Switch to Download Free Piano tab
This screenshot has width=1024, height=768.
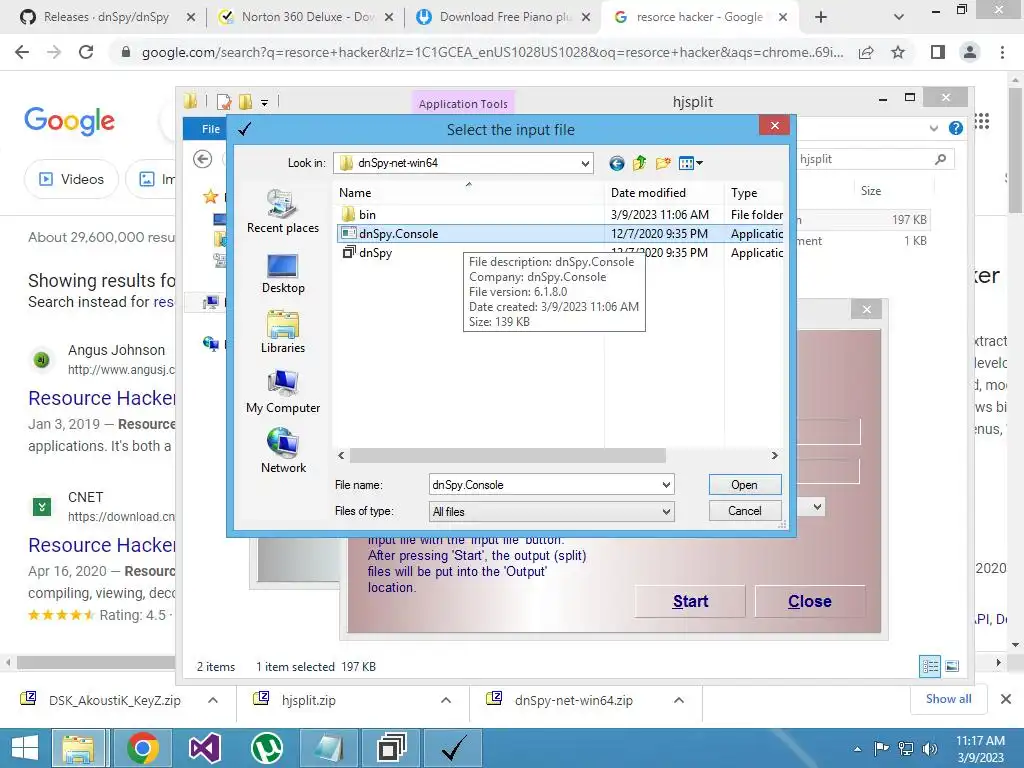tap(504, 17)
